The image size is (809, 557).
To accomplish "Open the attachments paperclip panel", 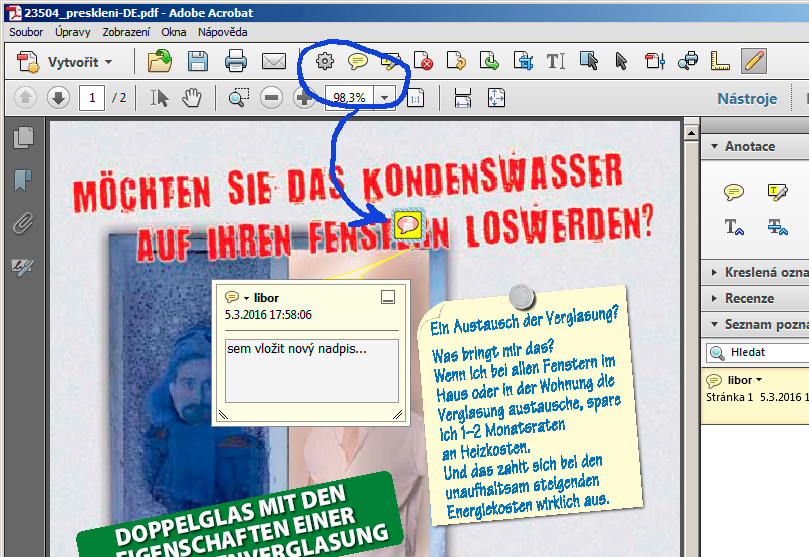I will [22, 223].
